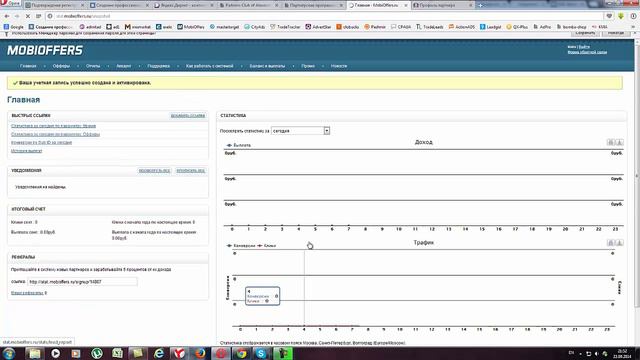Toggle the Конверсии series in Трафик legend

pyautogui.click(x=241, y=246)
